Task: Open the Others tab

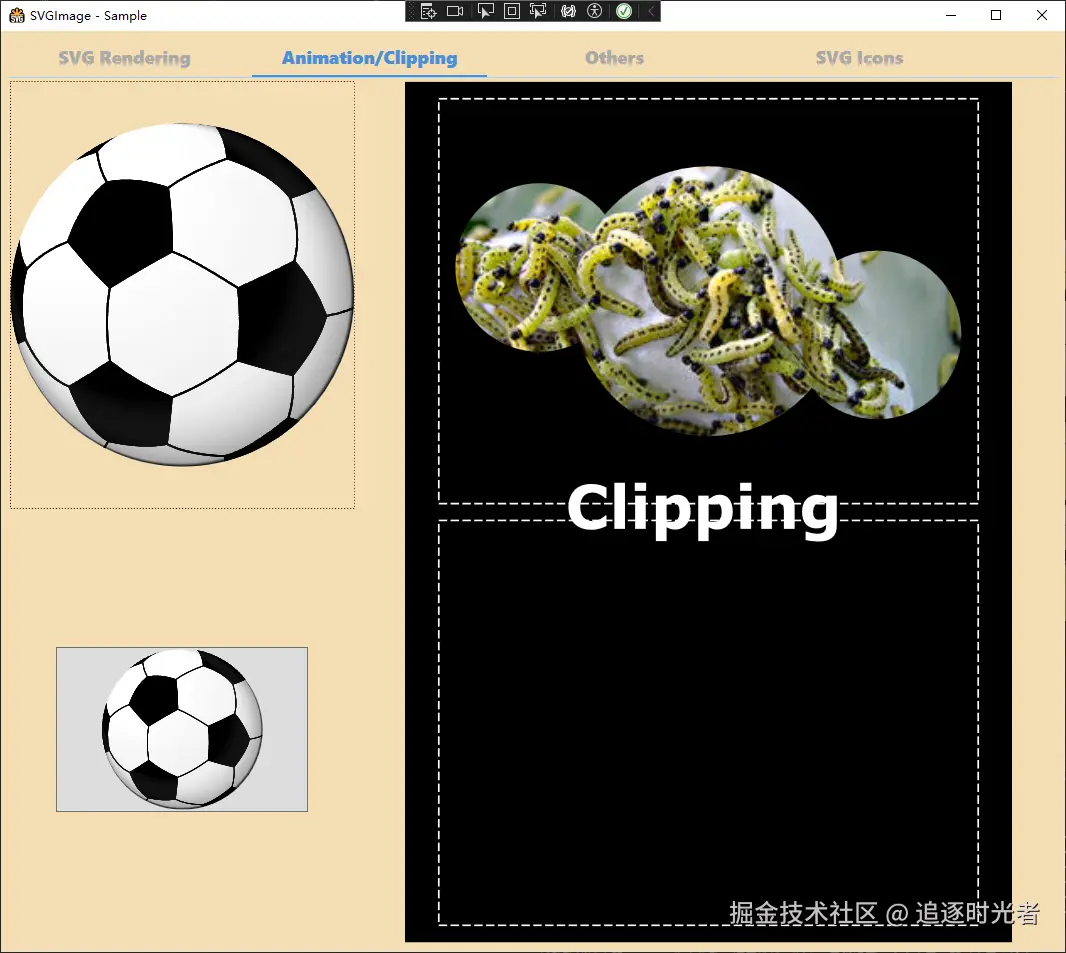Action: pyautogui.click(x=615, y=58)
